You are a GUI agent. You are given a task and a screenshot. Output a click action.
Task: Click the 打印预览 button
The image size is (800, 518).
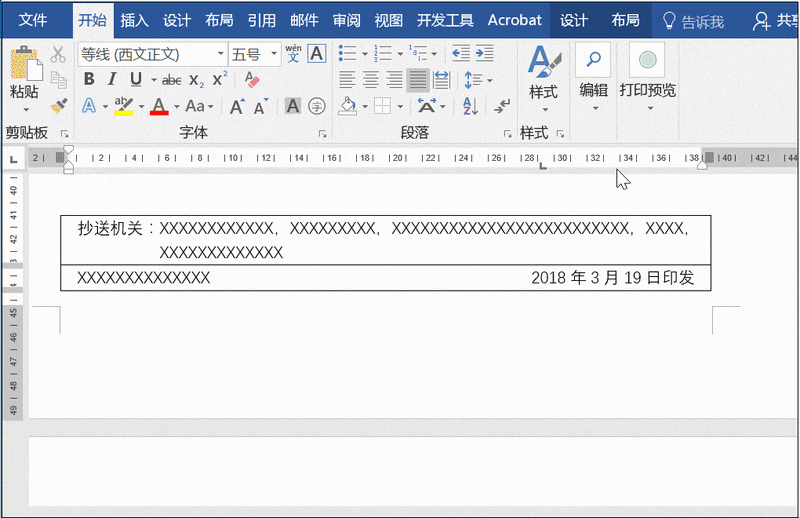point(647,78)
